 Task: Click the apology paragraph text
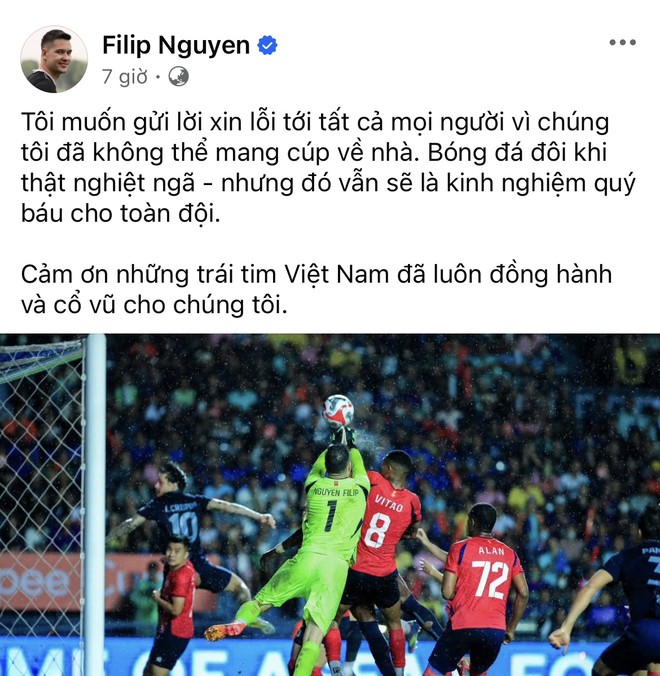[328, 168]
